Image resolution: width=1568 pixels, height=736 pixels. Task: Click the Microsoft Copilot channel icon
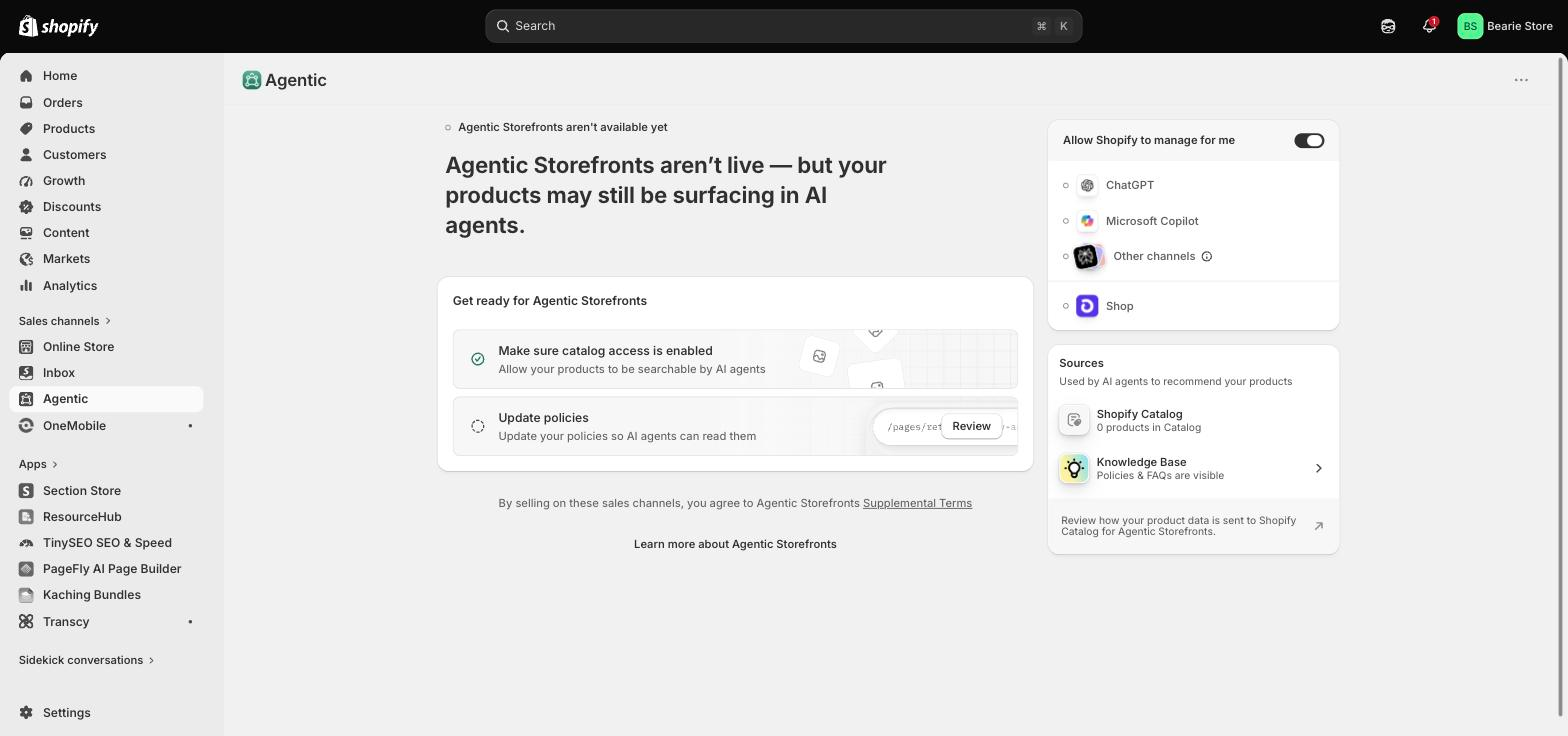point(1087,221)
